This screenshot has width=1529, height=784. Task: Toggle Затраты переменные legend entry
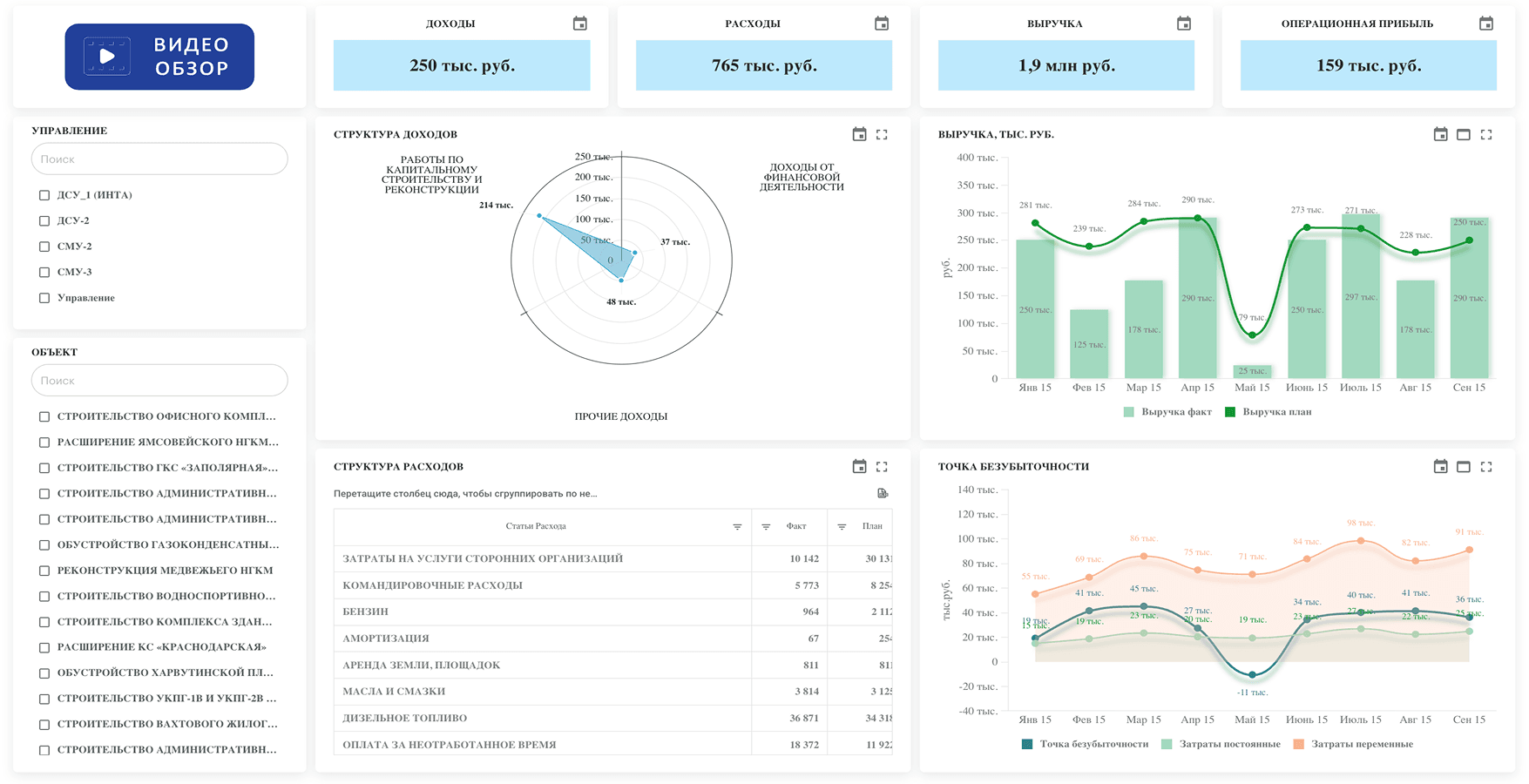(1353, 744)
